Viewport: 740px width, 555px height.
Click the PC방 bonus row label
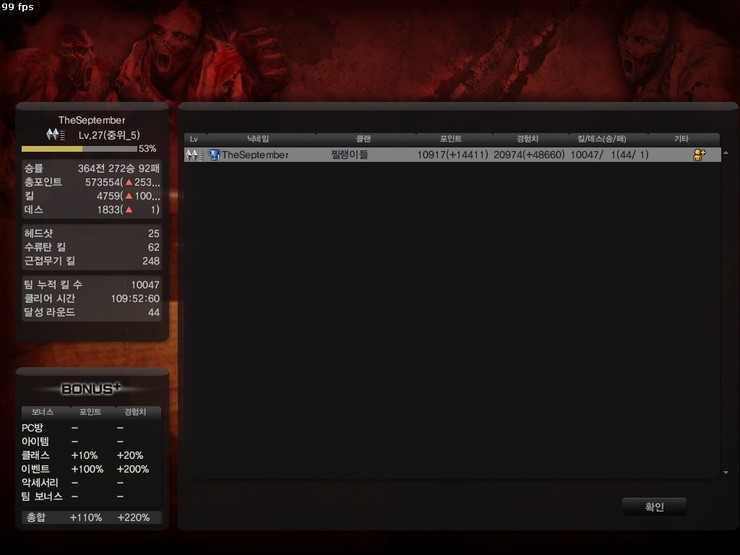click(33, 428)
